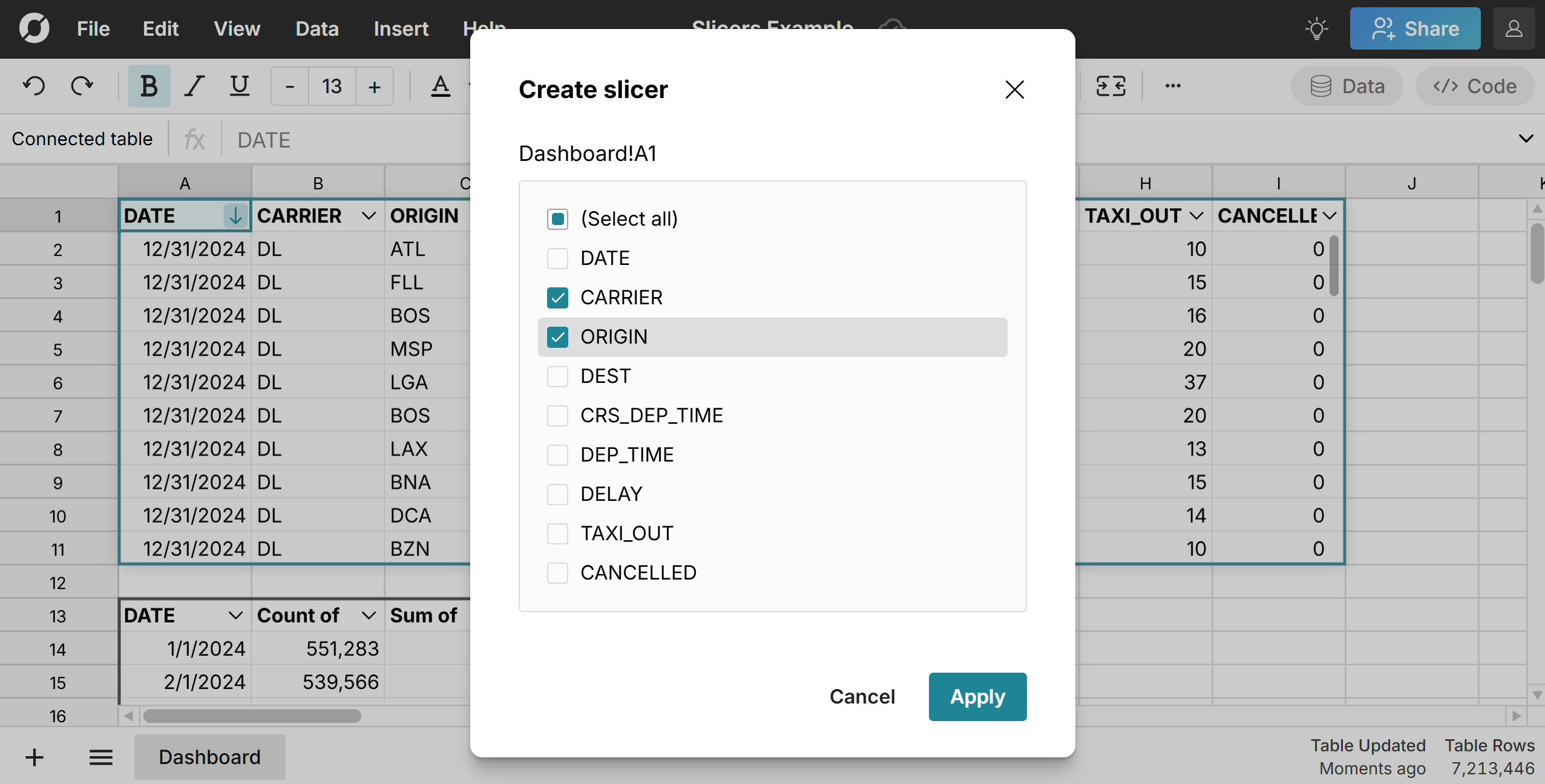Screen dimensions: 1545x784
Task: Open the more options ellipsis menu
Action: pyautogui.click(x=1172, y=85)
